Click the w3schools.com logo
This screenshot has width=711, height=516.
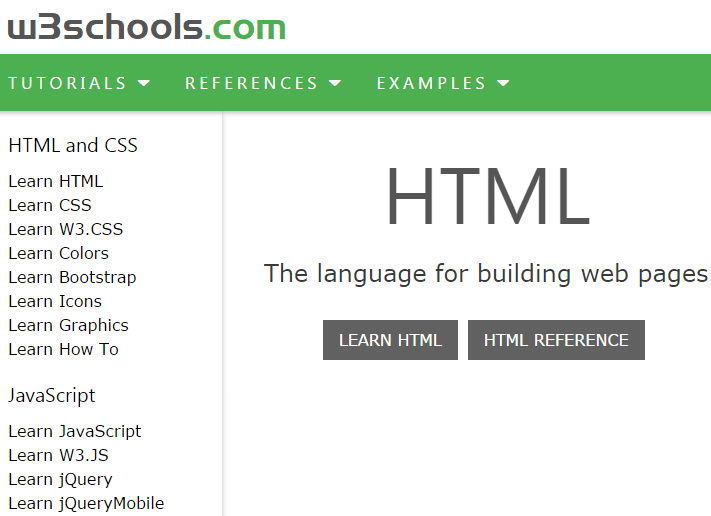tap(146, 27)
